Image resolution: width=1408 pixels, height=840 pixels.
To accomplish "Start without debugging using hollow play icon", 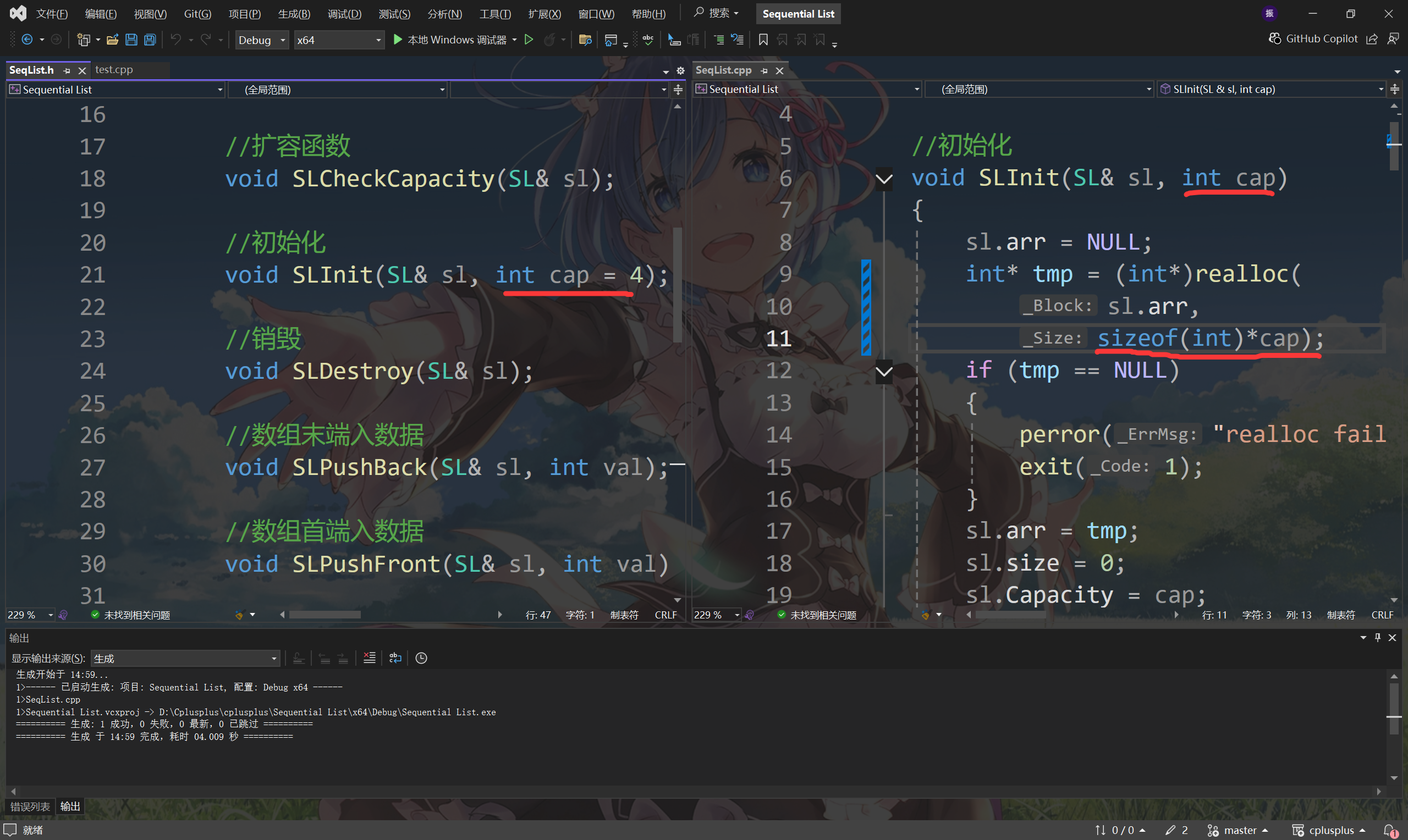I will [529, 40].
